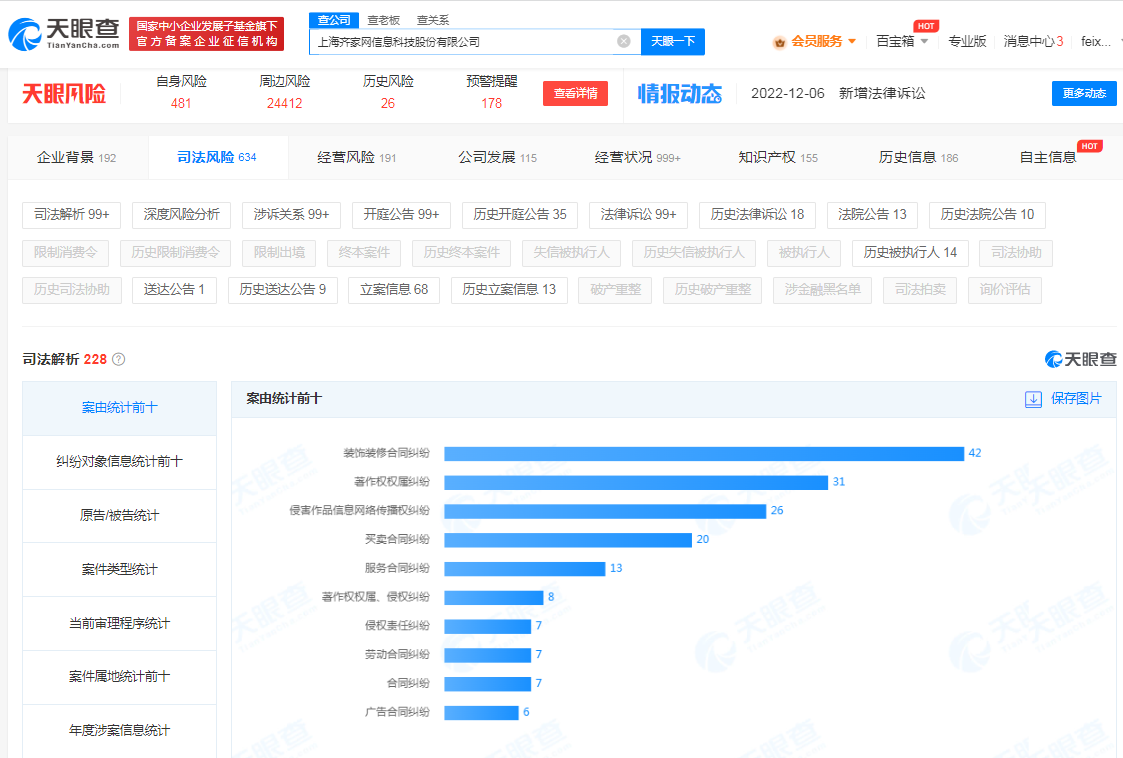The image size is (1123, 758).
Task: Clear the search box with the X icon
Action: [x=624, y=42]
